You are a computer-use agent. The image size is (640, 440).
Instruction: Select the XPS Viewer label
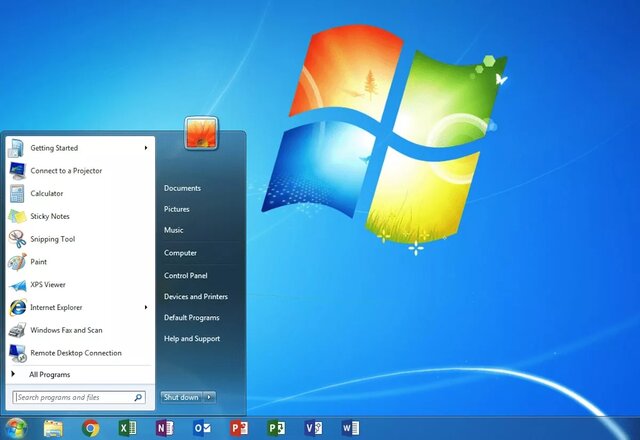[48, 284]
